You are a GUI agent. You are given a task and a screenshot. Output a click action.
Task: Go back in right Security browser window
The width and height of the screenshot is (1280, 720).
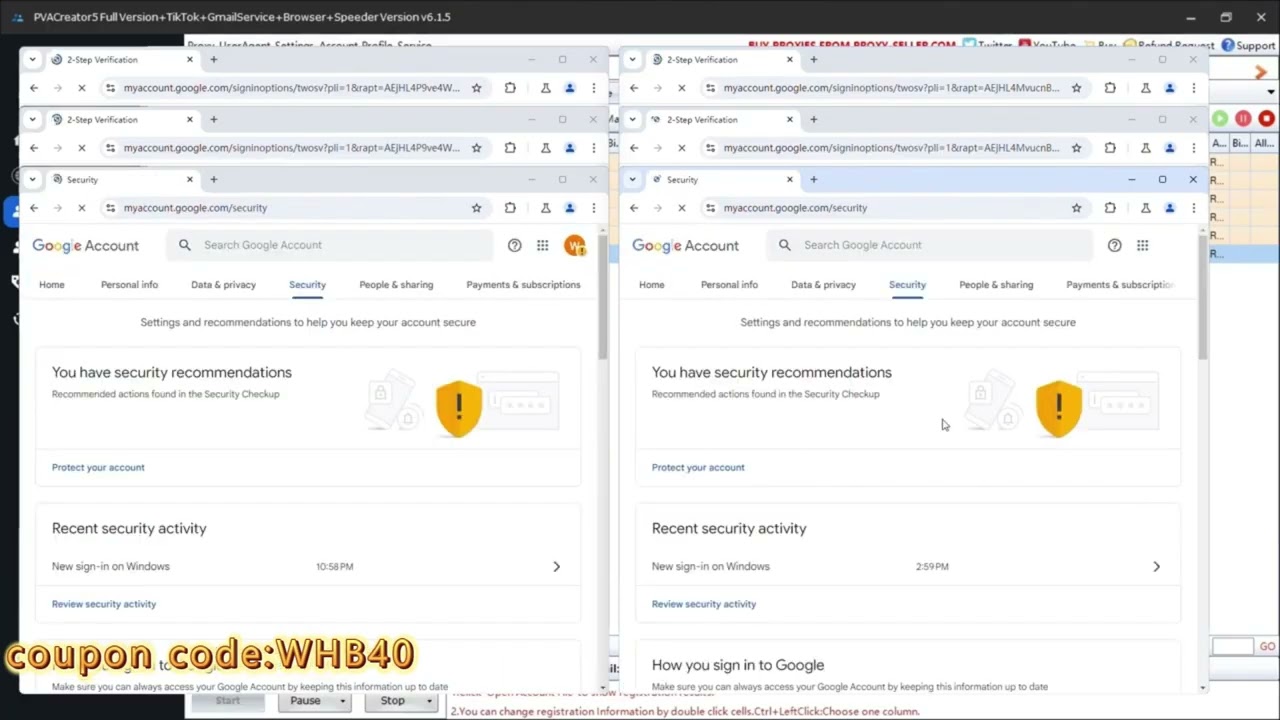[634, 208]
